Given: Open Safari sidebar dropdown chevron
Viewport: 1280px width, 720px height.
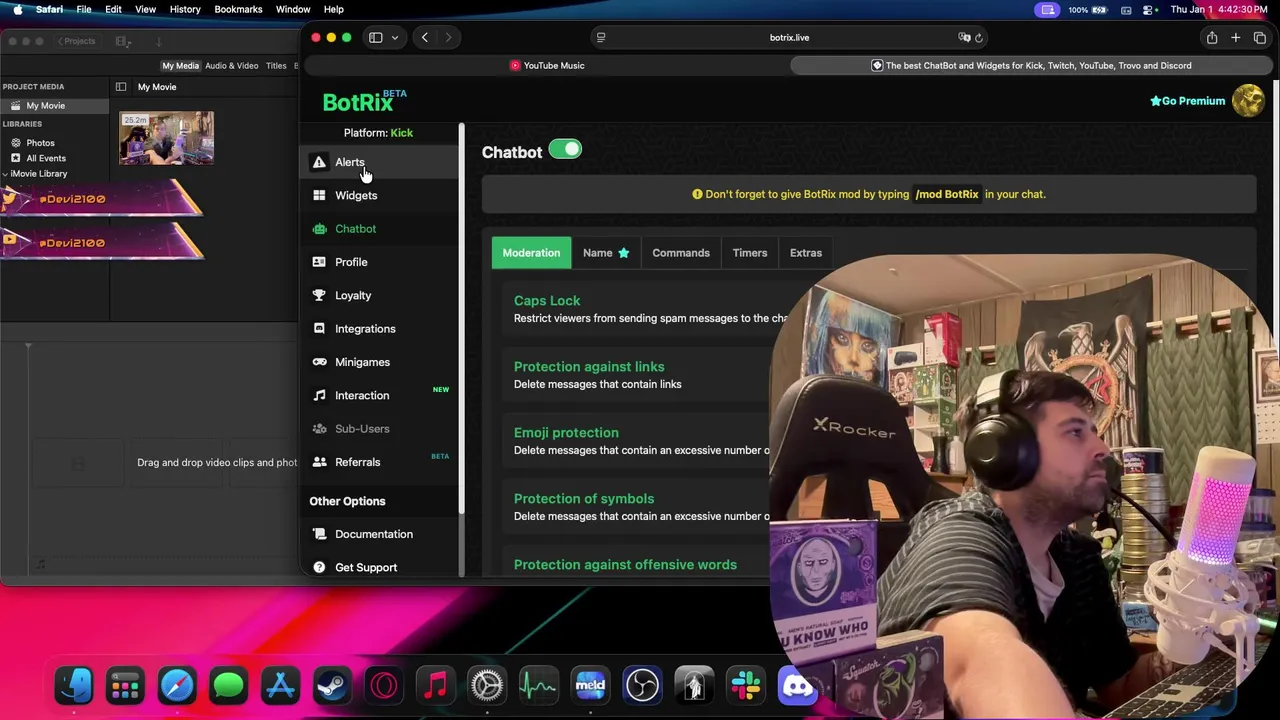Looking at the screenshot, I should (395, 38).
